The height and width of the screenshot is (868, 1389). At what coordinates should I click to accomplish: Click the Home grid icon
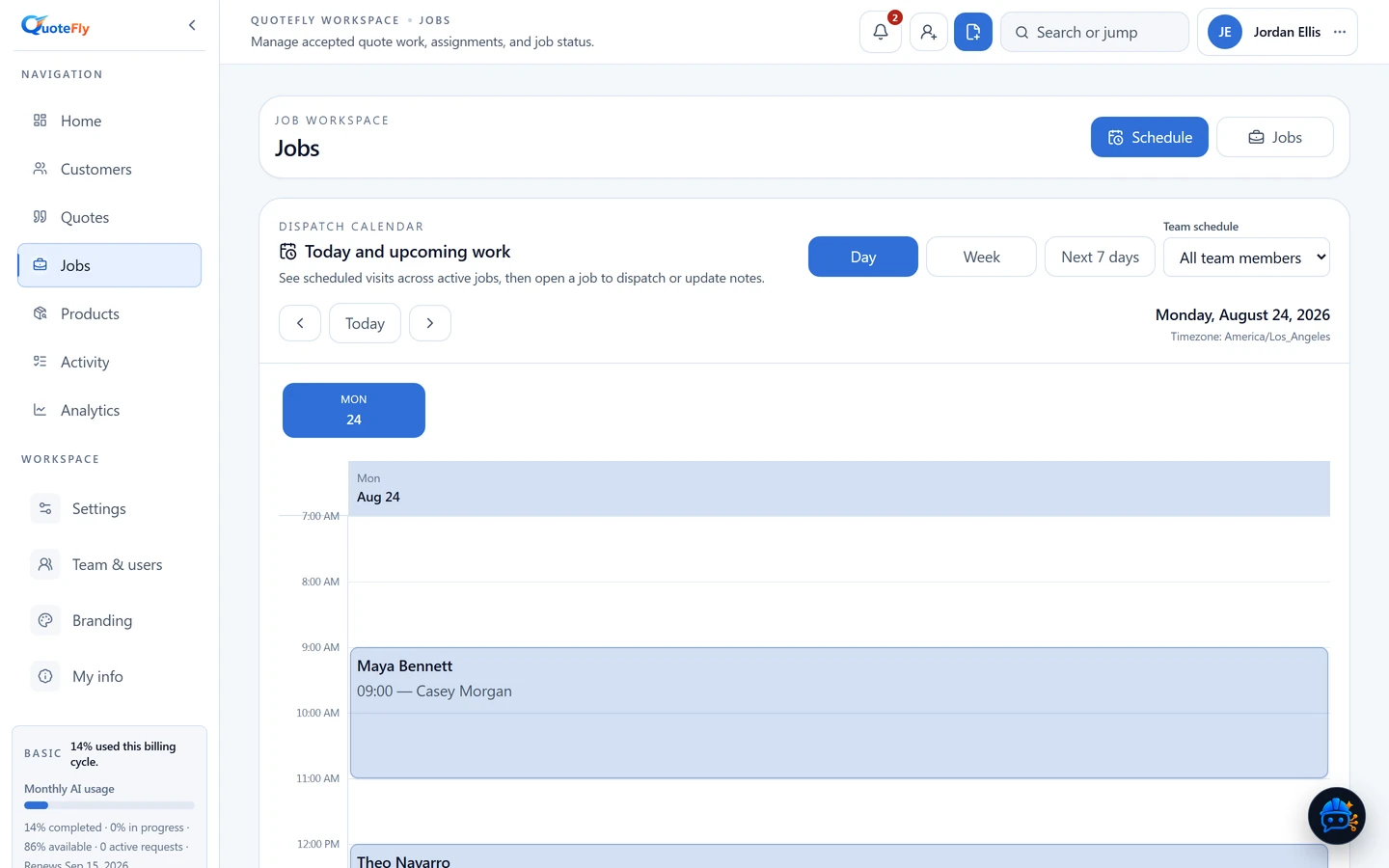(x=40, y=121)
